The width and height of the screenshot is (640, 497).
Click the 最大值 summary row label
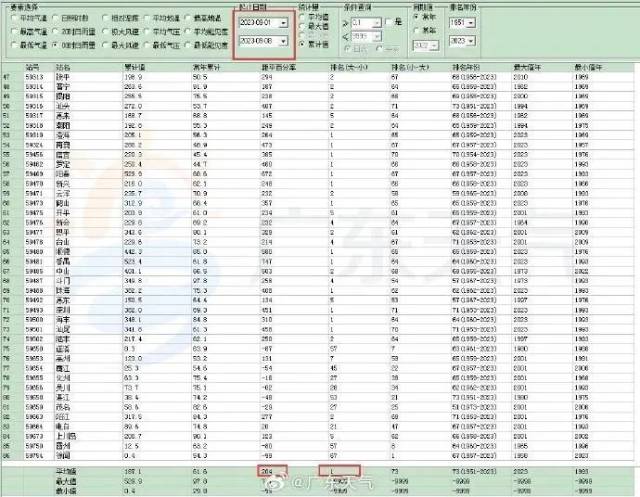[66, 481]
